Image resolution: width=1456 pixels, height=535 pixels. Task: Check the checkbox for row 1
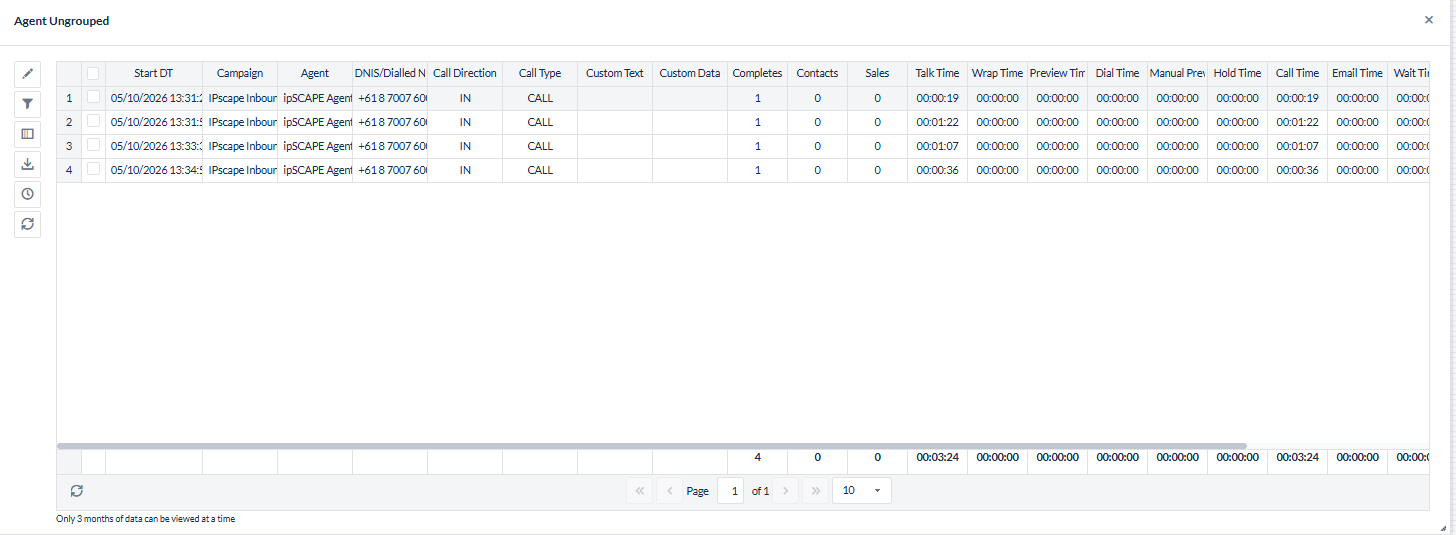click(x=93, y=97)
